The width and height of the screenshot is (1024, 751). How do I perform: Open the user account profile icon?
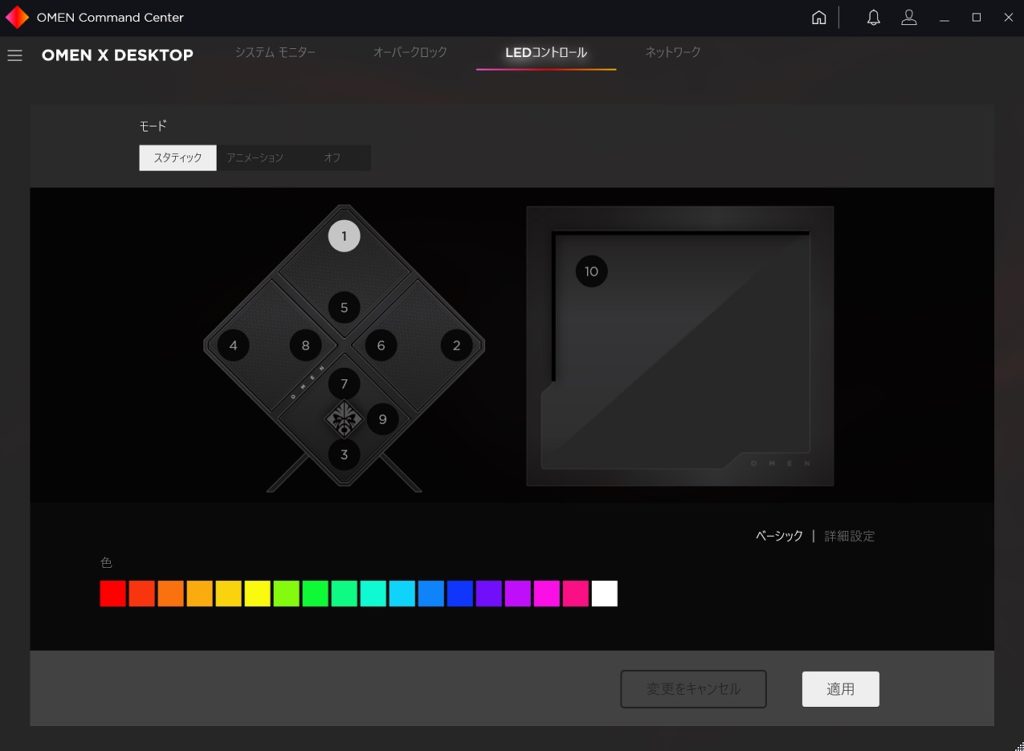tap(909, 18)
